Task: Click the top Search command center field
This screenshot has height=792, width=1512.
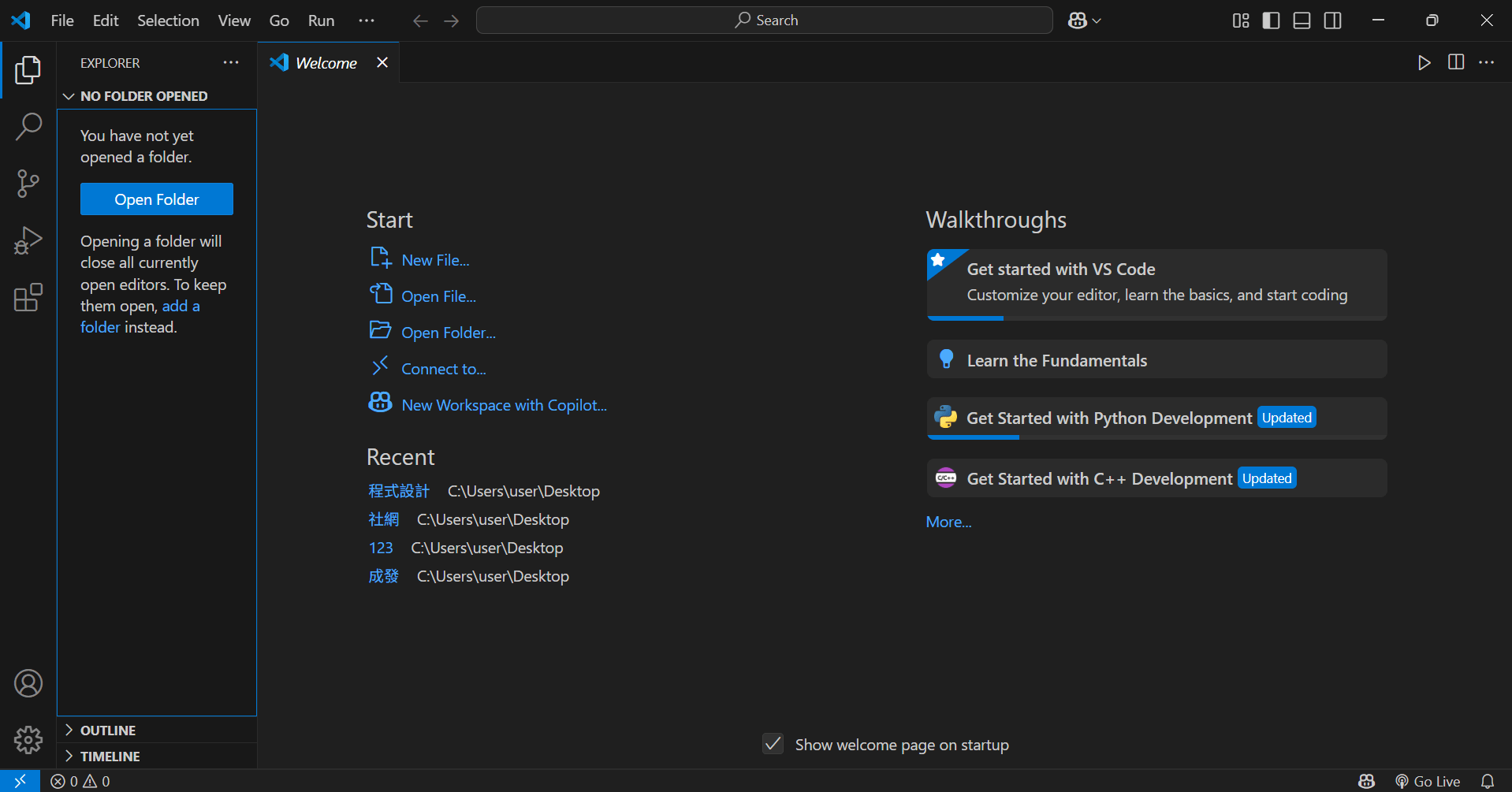Action: coord(764,20)
